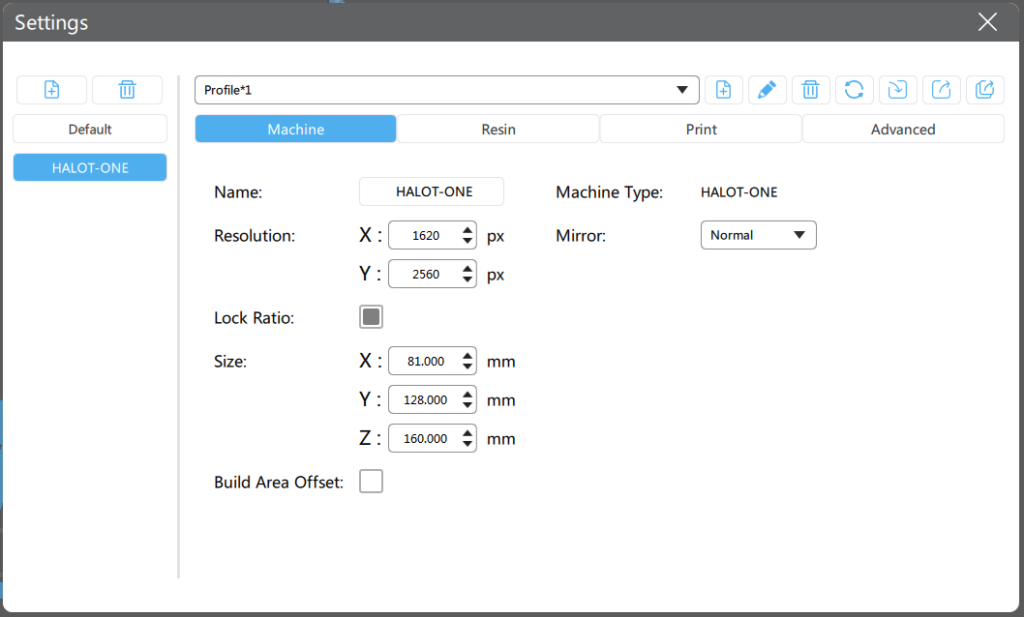
Task: Open the Profile*1 dropdown
Action: tap(447, 90)
